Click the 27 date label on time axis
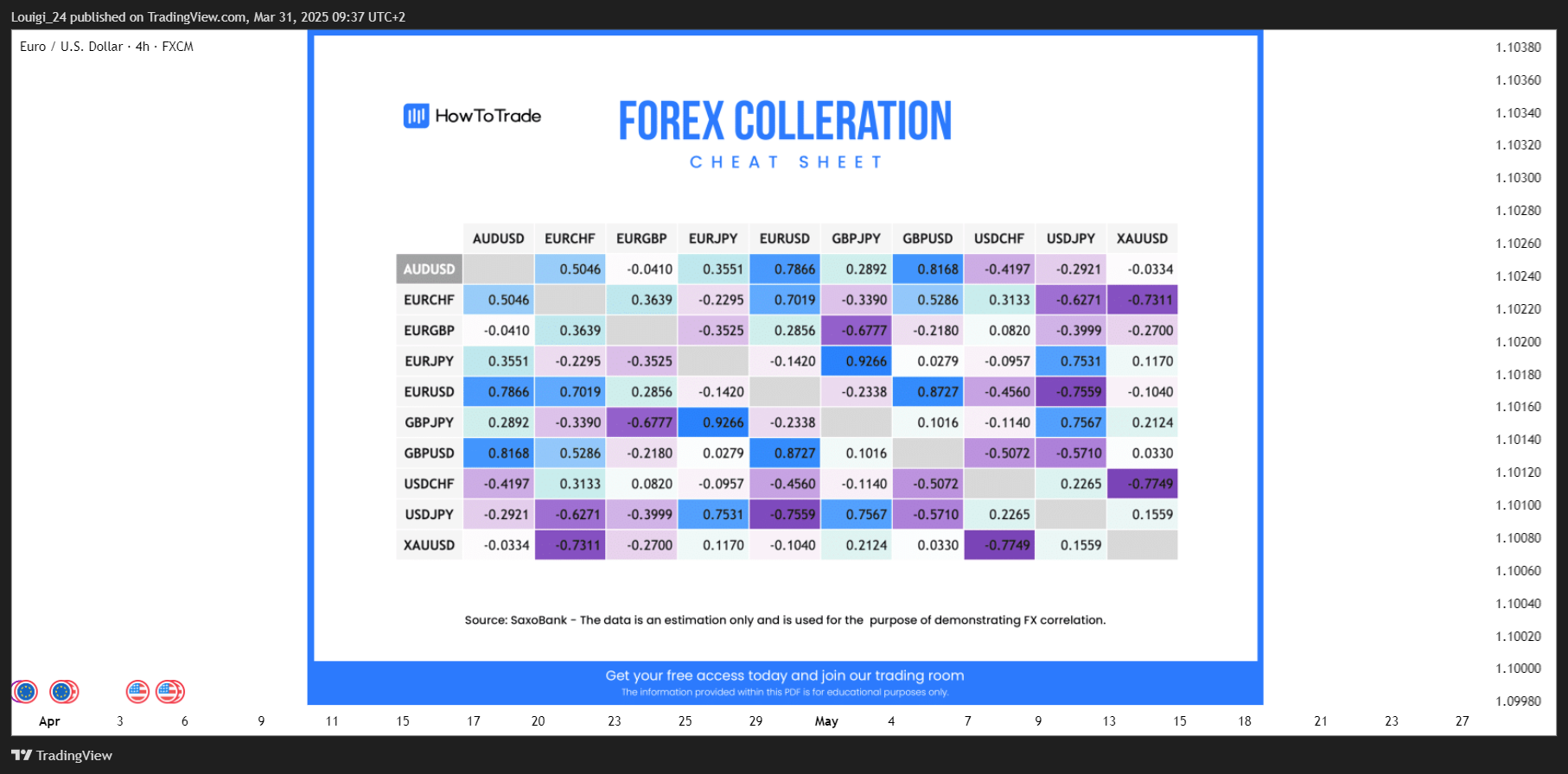The height and width of the screenshot is (774, 1568). (1462, 721)
